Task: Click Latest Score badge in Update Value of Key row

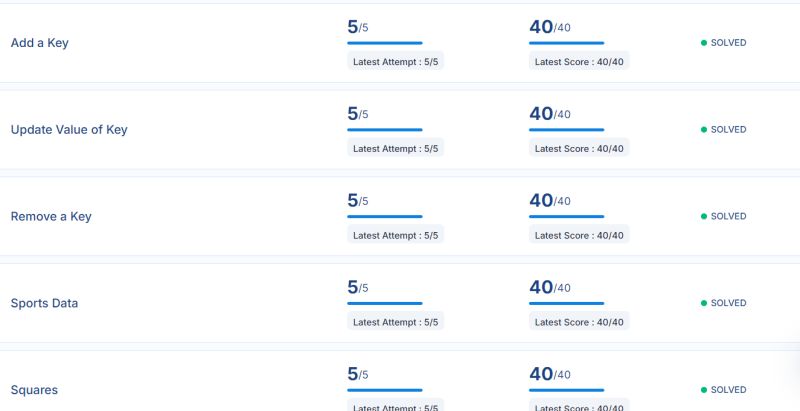Action: (x=579, y=149)
